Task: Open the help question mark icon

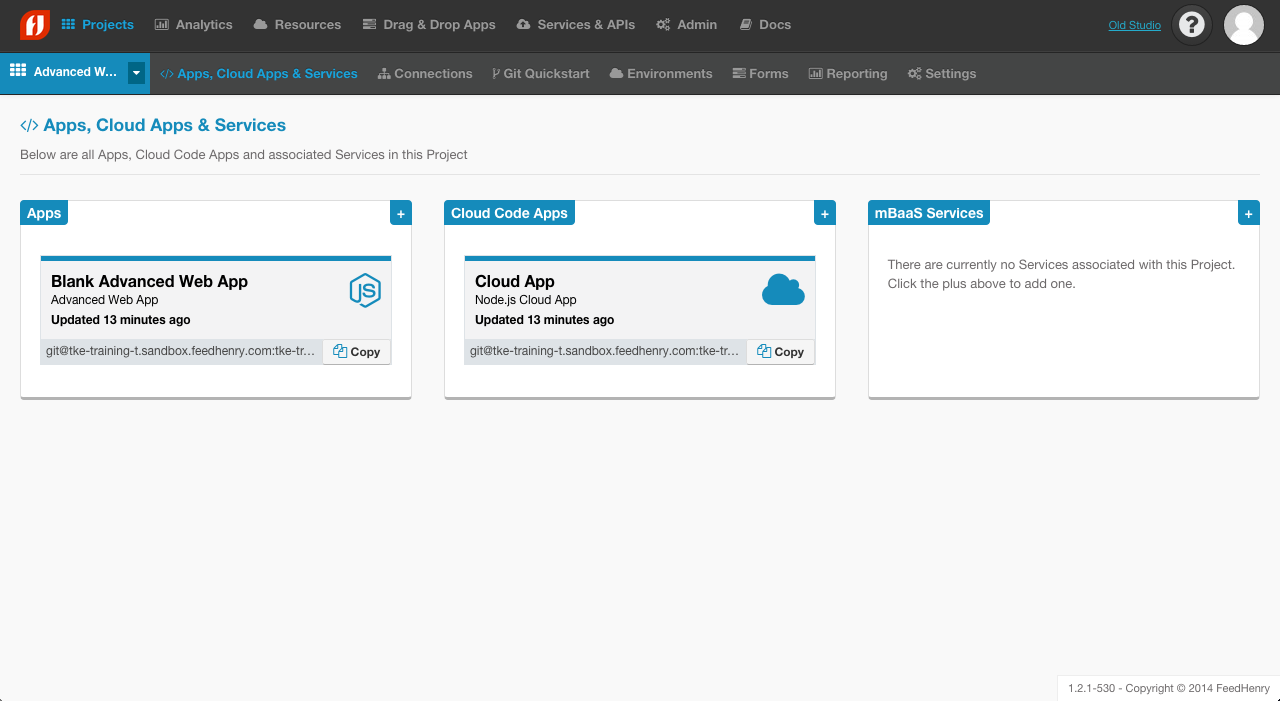Action: pyautogui.click(x=1191, y=25)
